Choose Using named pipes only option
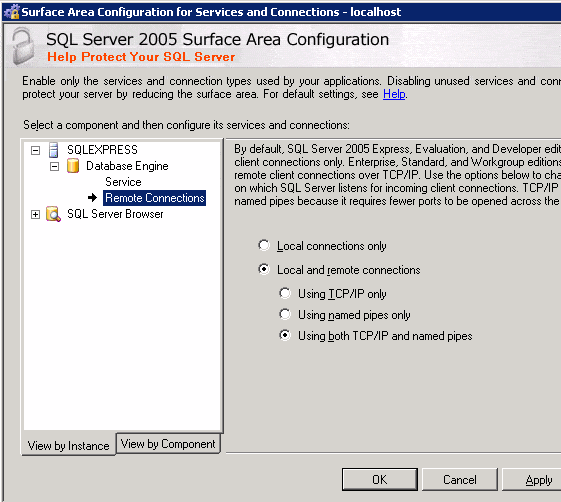561x502 pixels. (285, 314)
